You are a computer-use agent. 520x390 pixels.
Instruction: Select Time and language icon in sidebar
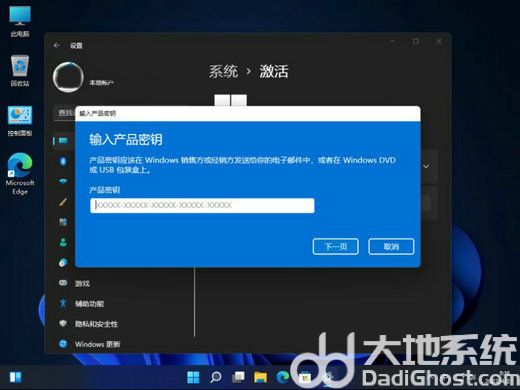click(63, 263)
